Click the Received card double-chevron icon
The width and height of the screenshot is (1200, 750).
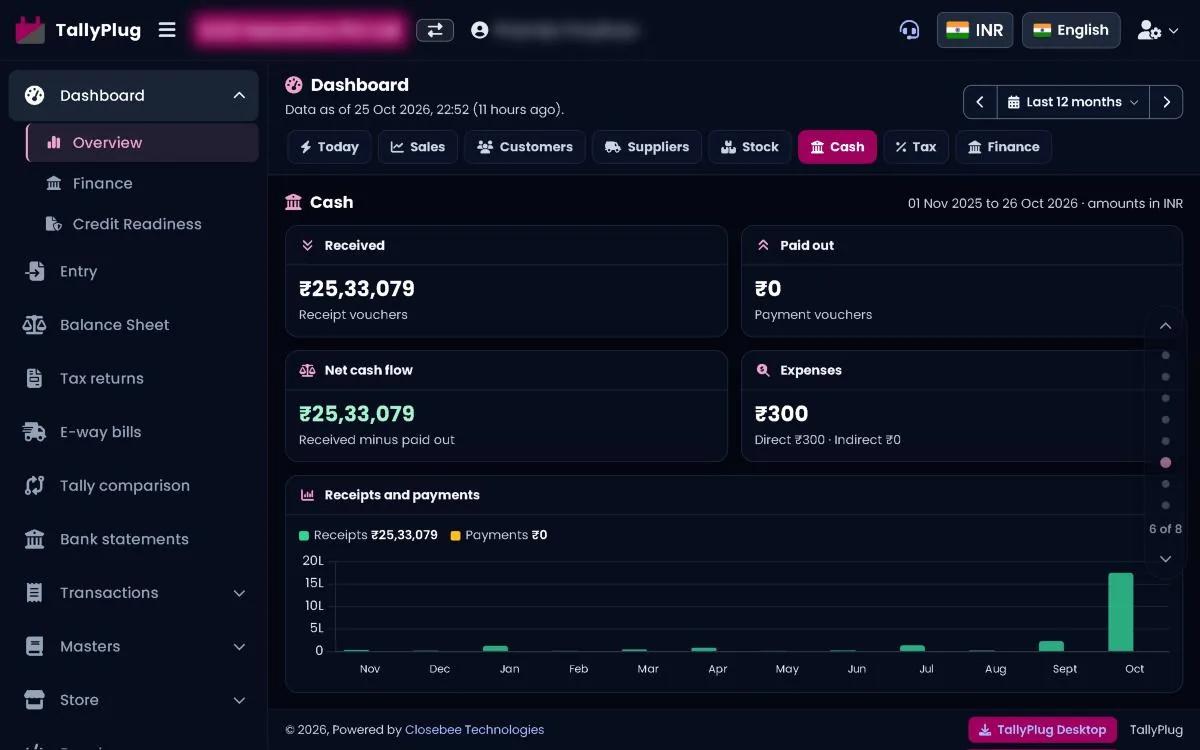click(x=307, y=245)
